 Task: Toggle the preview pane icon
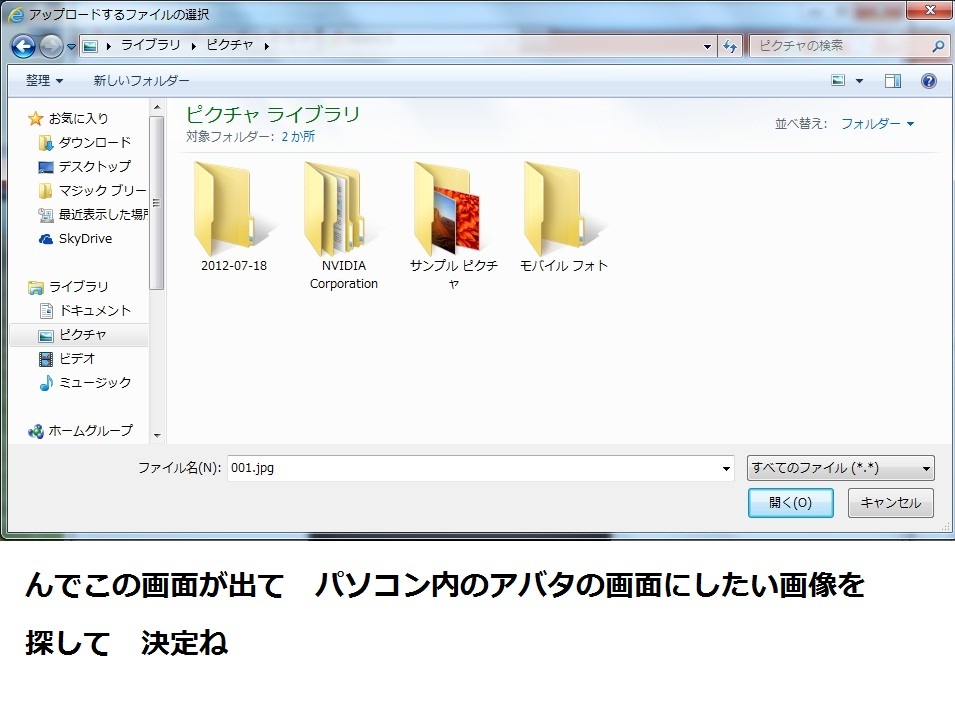(x=893, y=81)
